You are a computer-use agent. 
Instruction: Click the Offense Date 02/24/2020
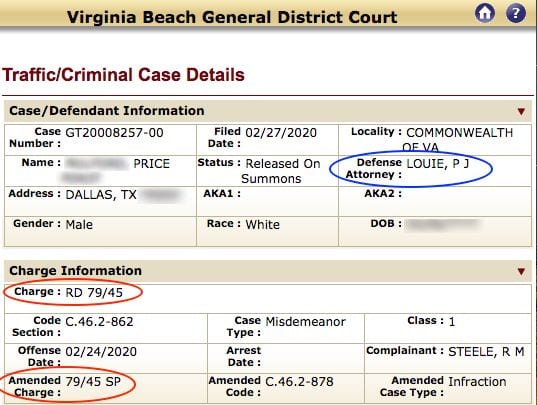pos(101,352)
